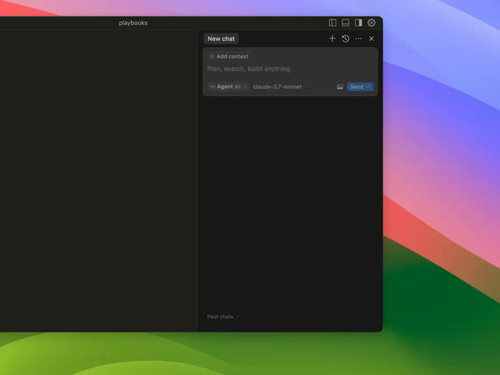
Task: Close the chat pane with the X
Action: (371, 39)
